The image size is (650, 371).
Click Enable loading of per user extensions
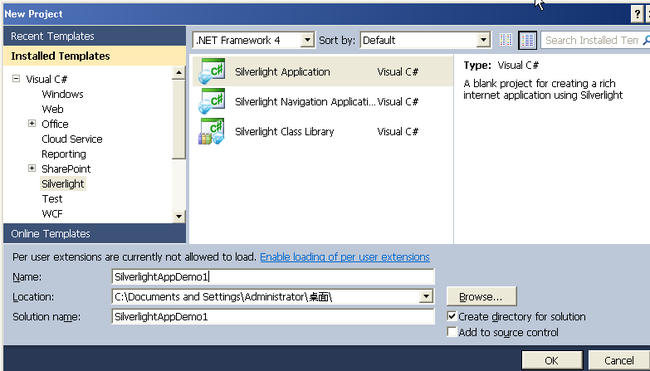pyautogui.click(x=344, y=257)
